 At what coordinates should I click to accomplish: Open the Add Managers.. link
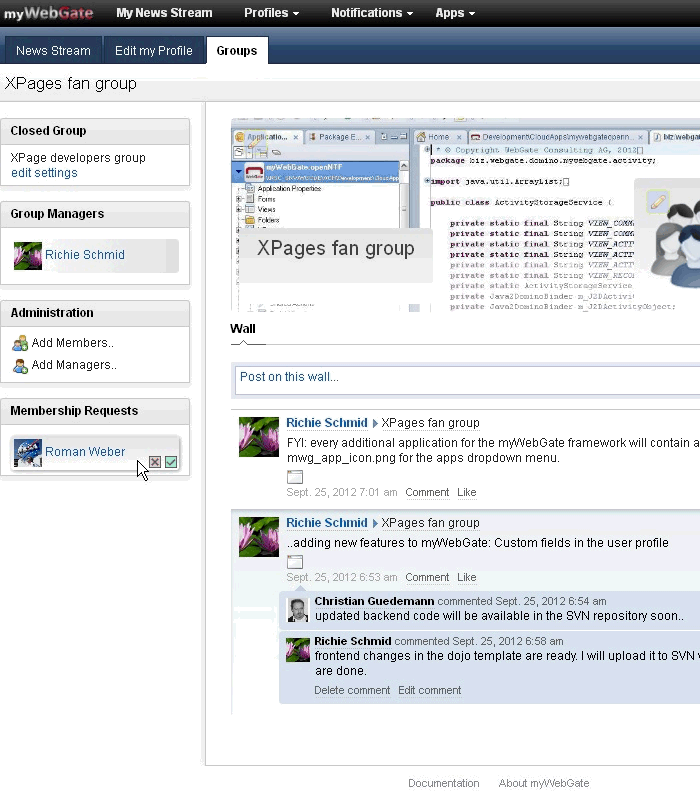(x=74, y=365)
